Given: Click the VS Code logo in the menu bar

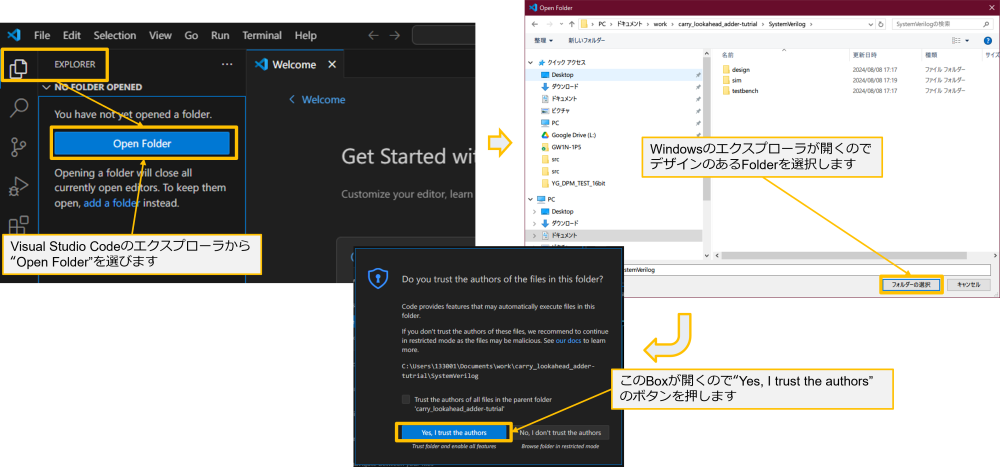Looking at the screenshot, I should 15,35.
